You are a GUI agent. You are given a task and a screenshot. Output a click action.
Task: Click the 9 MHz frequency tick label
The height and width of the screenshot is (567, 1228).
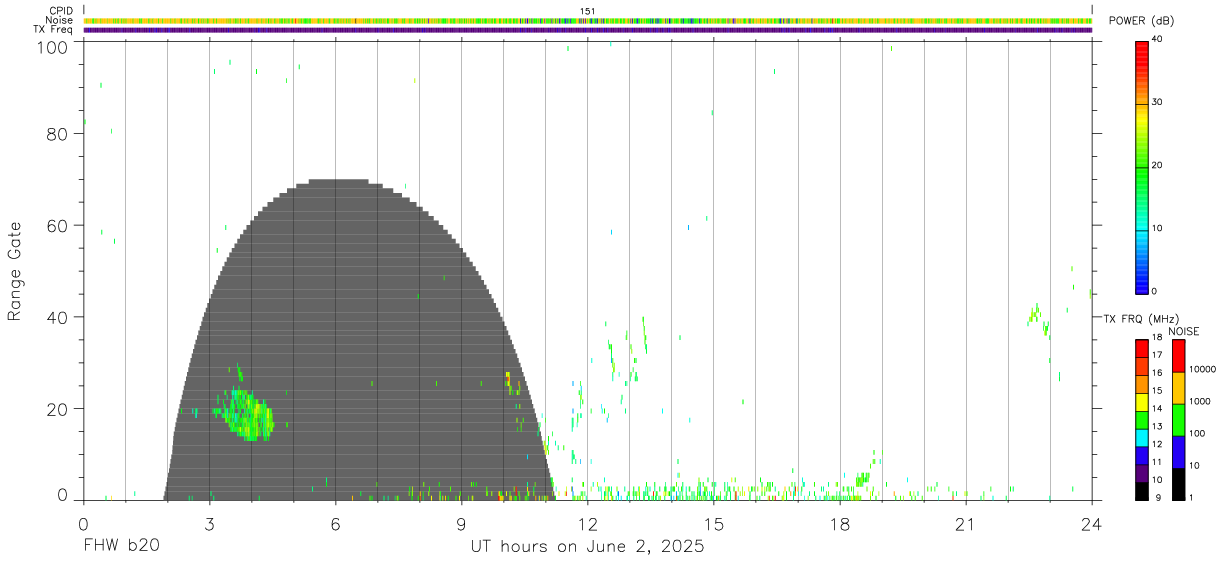pyautogui.click(x=1157, y=497)
